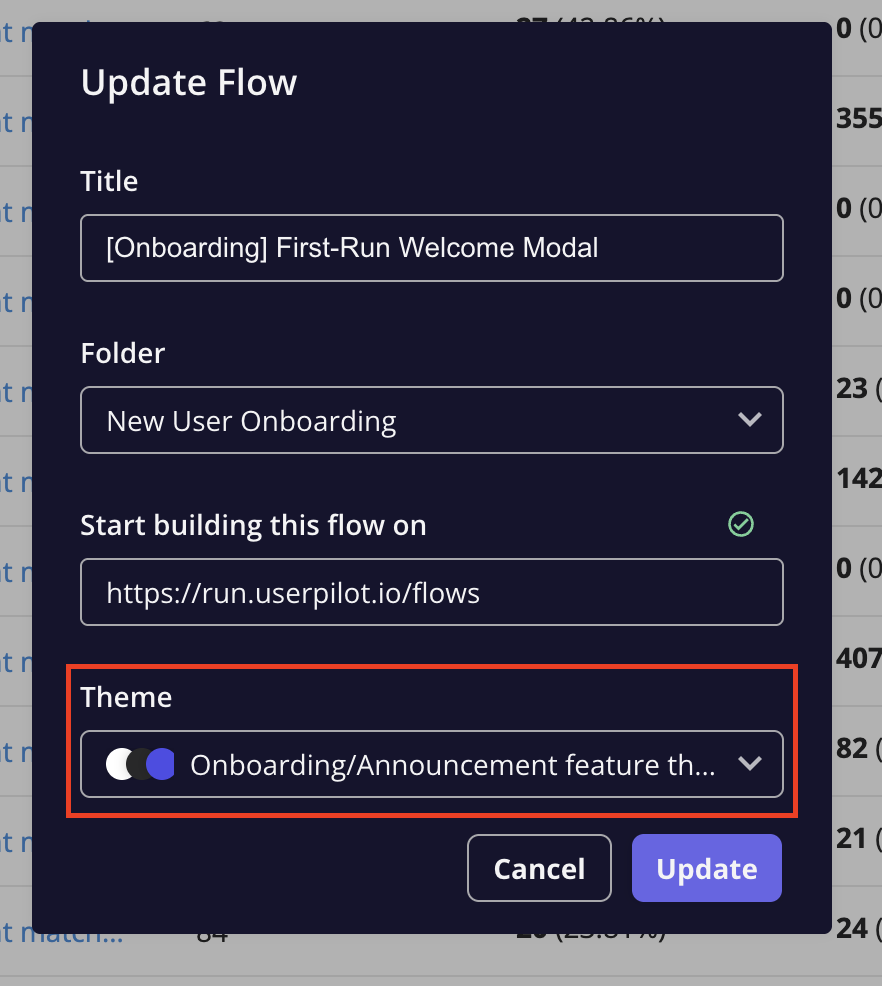Confirm changes with the Update button

click(x=707, y=868)
